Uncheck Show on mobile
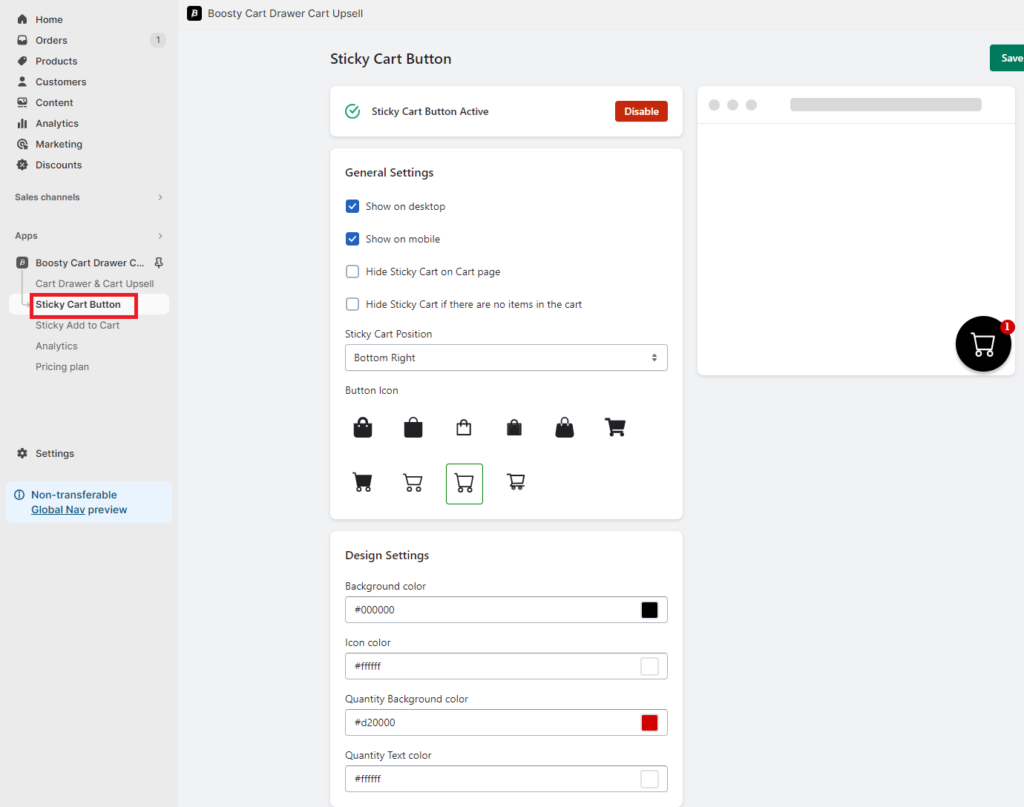This screenshot has width=1024, height=807. 352,239
